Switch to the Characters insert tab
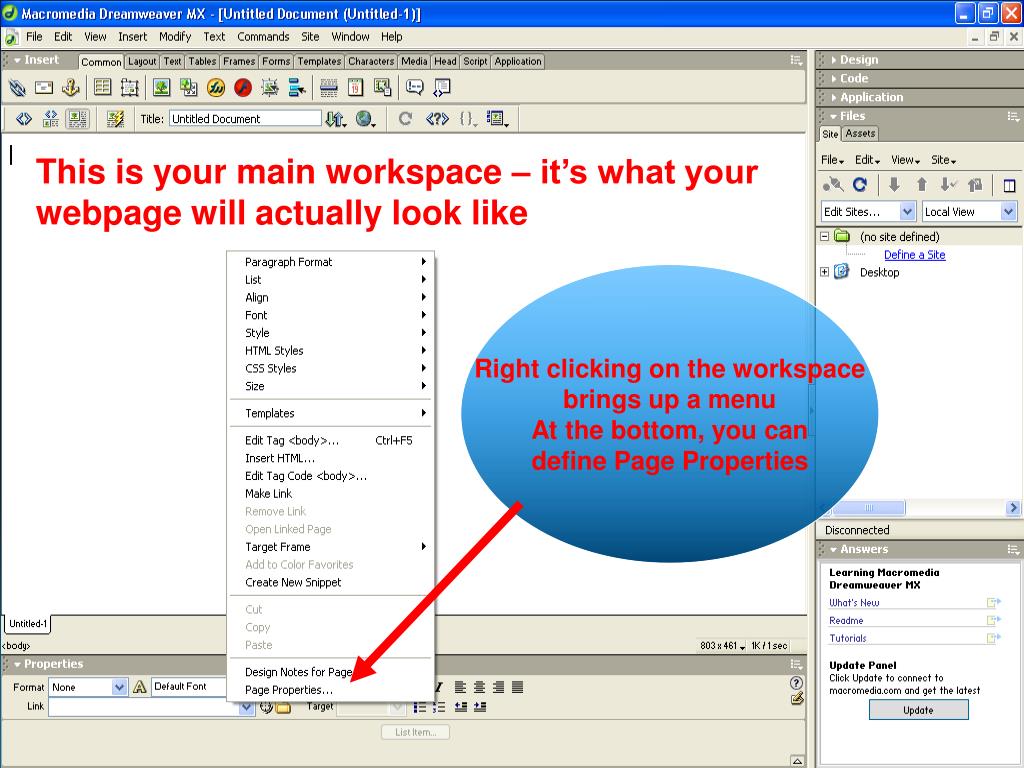 pos(371,61)
